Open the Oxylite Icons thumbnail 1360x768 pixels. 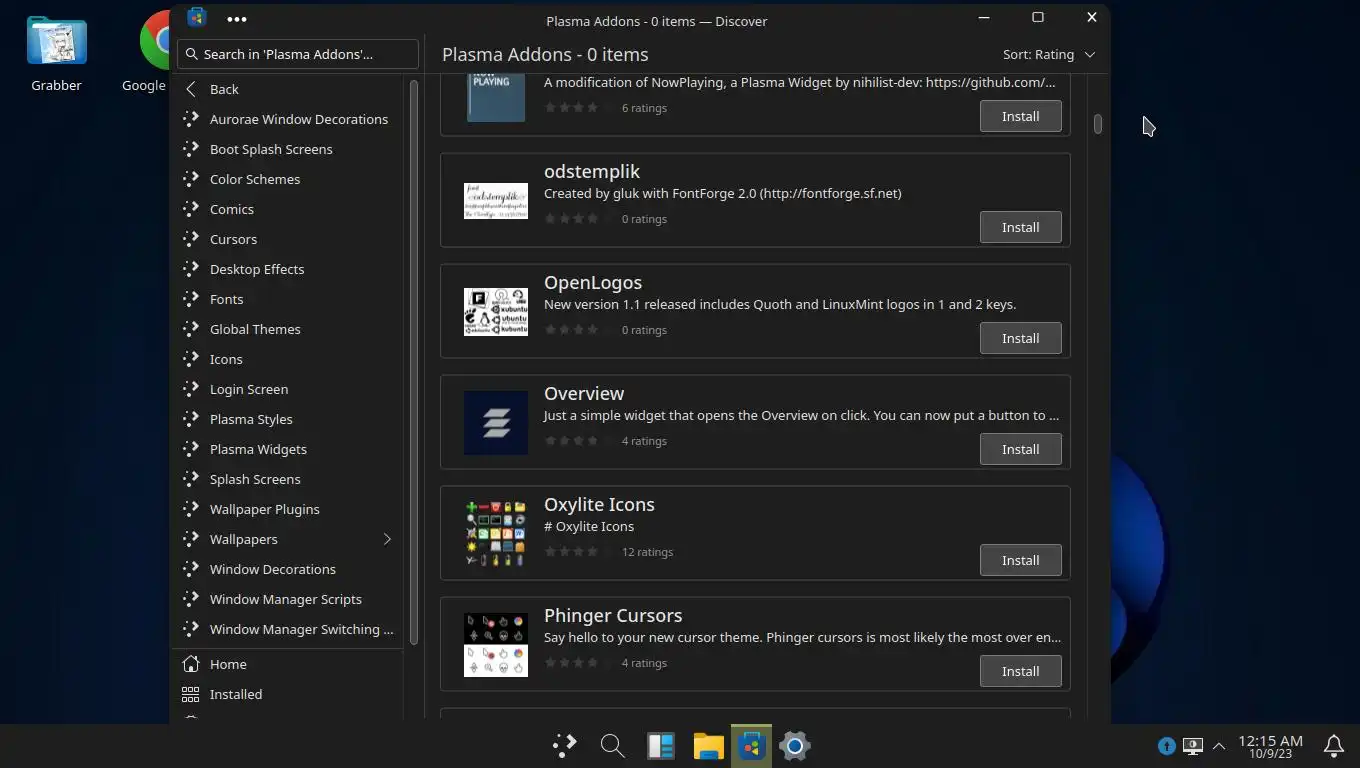496,534
